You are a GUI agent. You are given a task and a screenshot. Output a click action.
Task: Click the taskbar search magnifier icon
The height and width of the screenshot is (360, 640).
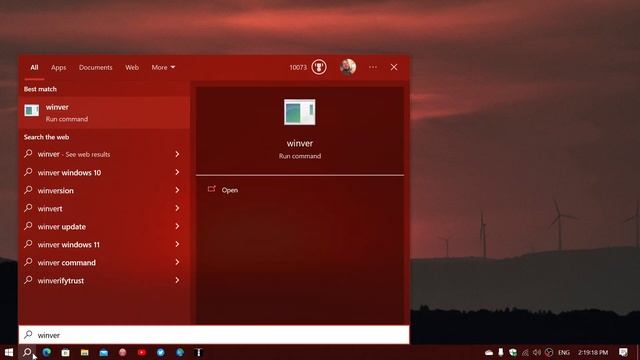pos(27,352)
